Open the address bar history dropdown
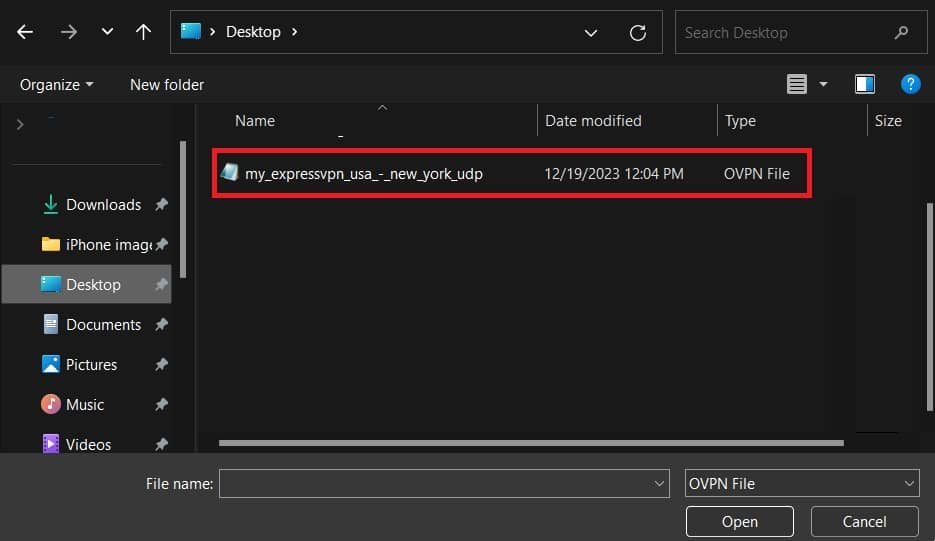935x541 pixels. tap(590, 33)
